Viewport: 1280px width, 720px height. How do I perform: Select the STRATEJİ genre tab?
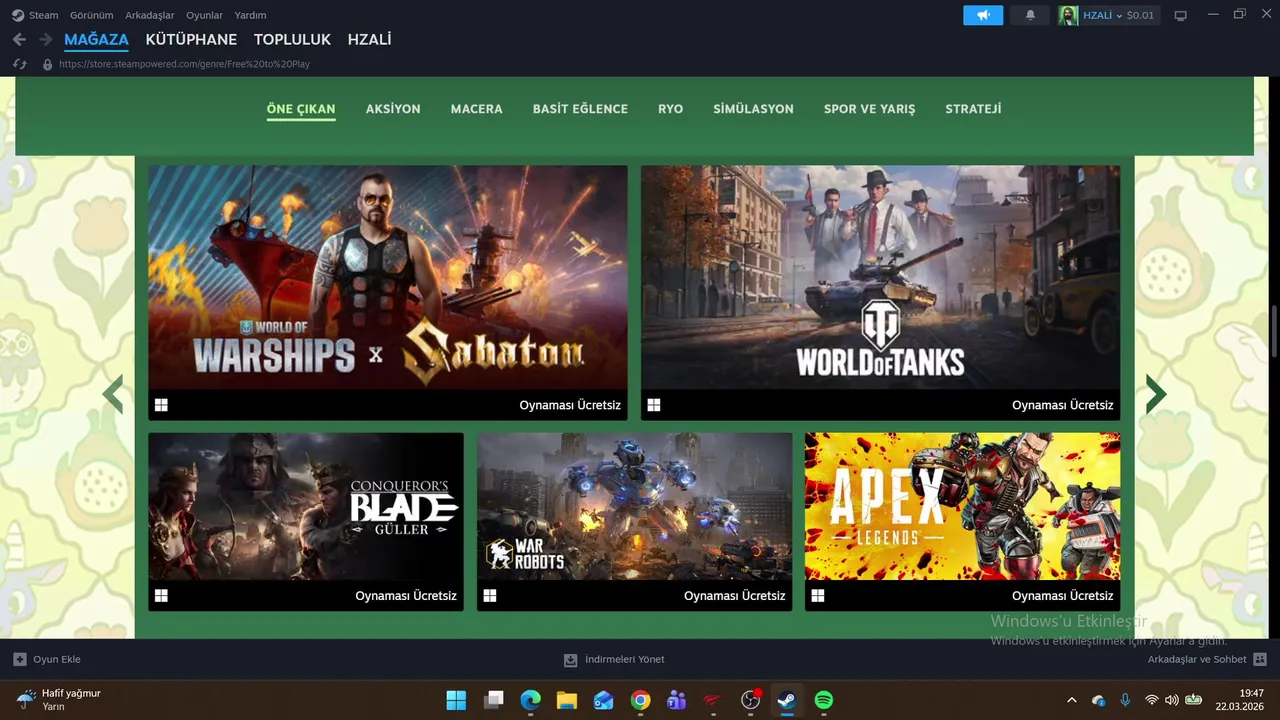(x=973, y=109)
